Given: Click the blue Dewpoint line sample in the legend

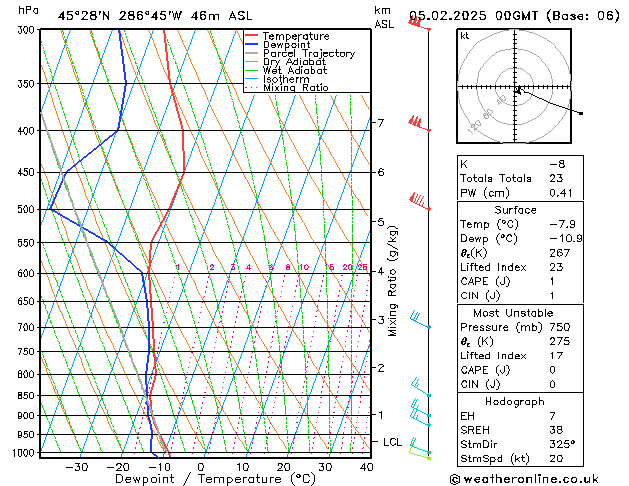Looking at the screenshot, I should pyautogui.click(x=251, y=45).
